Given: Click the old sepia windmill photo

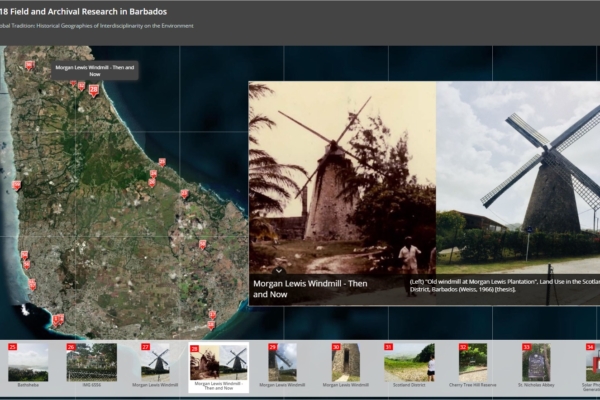Looking at the screenshot, I should (x=342, y=175).
